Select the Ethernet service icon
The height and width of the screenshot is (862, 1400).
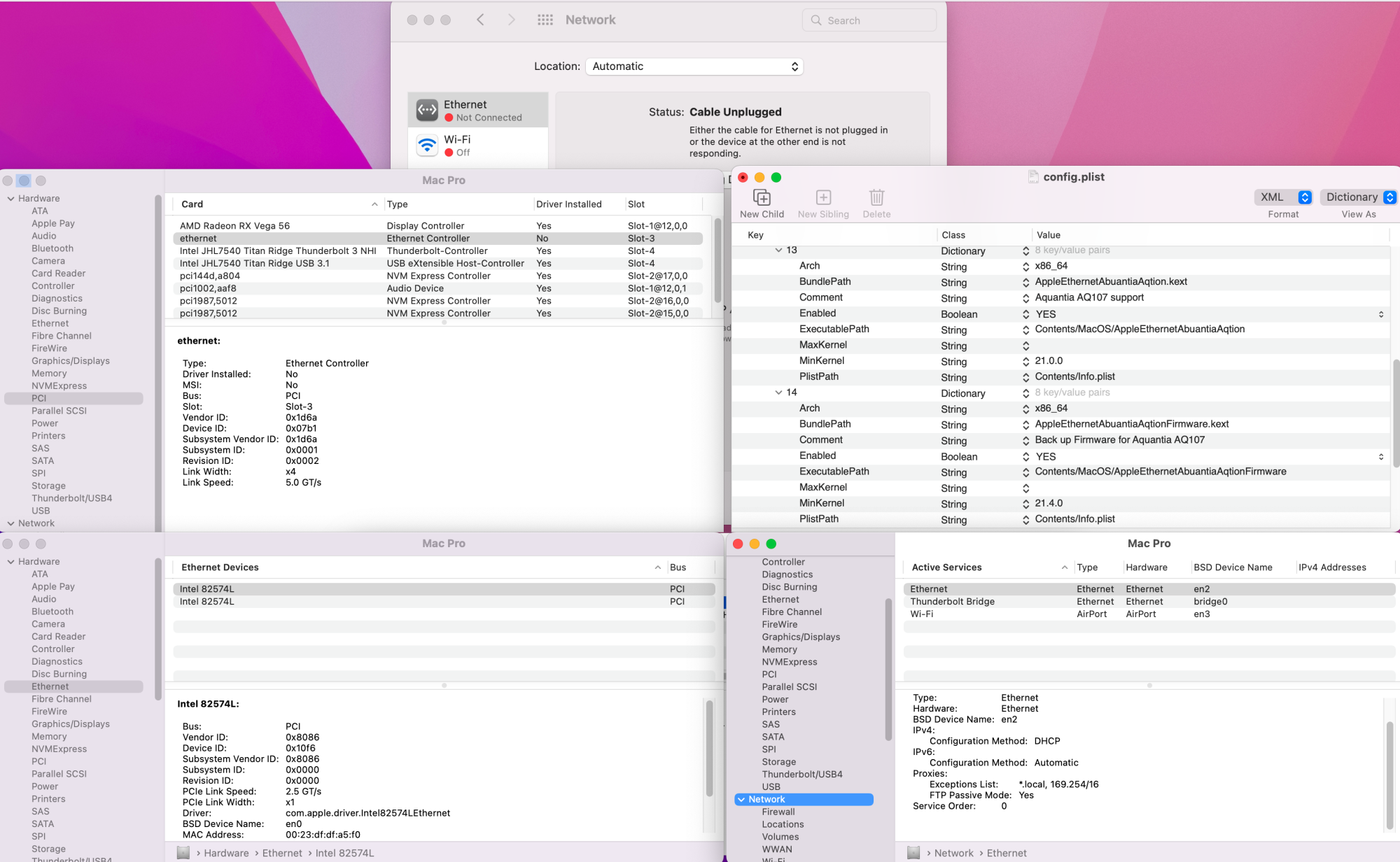point(427,110)
